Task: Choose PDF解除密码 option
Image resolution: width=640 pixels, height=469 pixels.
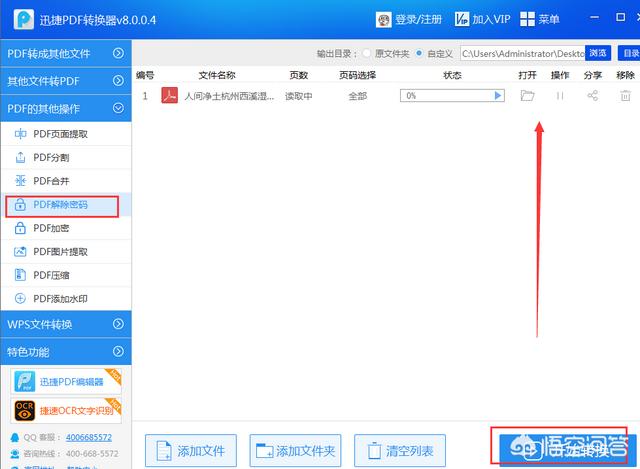Action: pyautogui.click(x=66, y=204)
